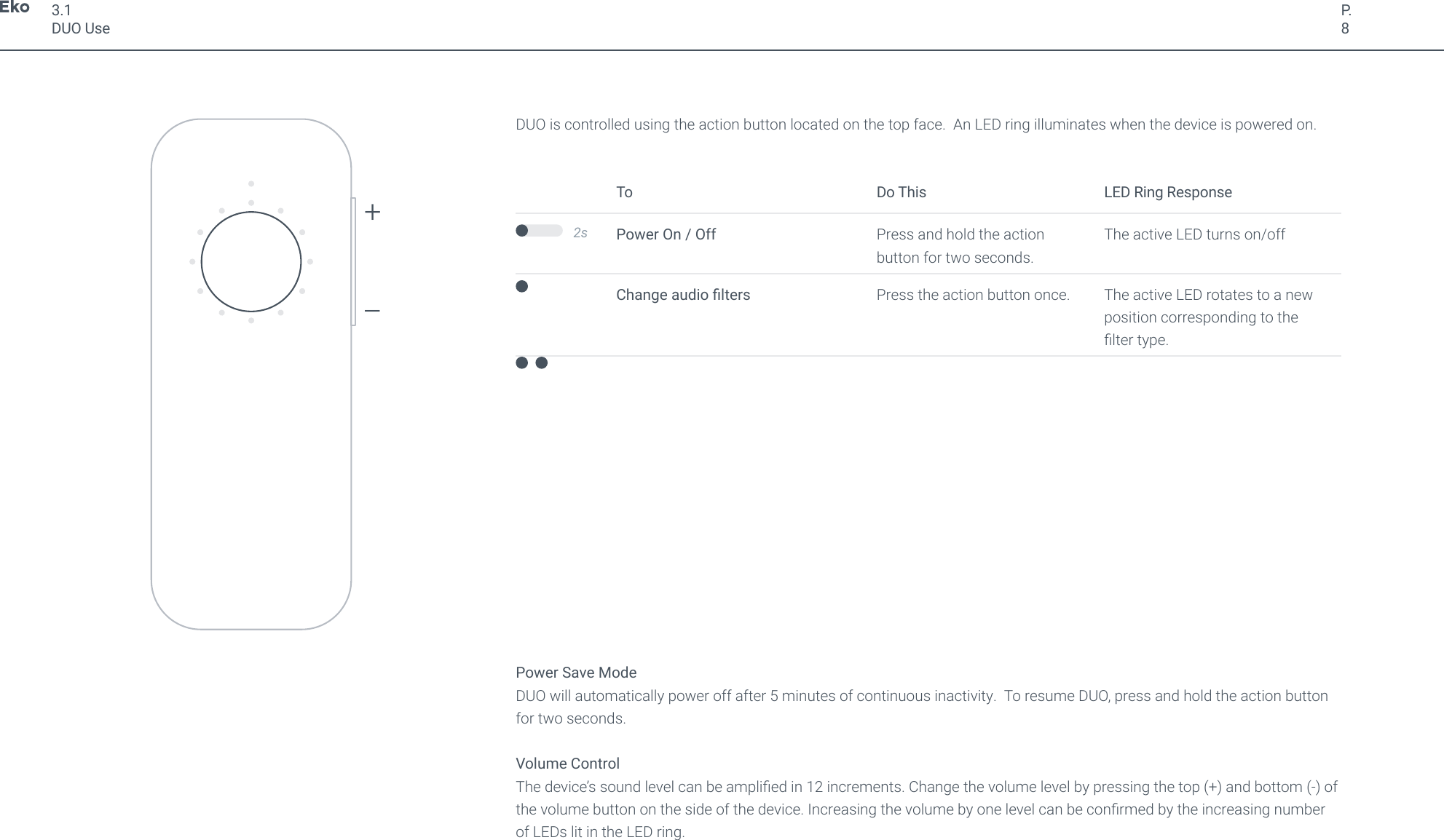The image size is (1444, 840).
Task: Click the "Do This" column header
Action: [x=901, y=192]
